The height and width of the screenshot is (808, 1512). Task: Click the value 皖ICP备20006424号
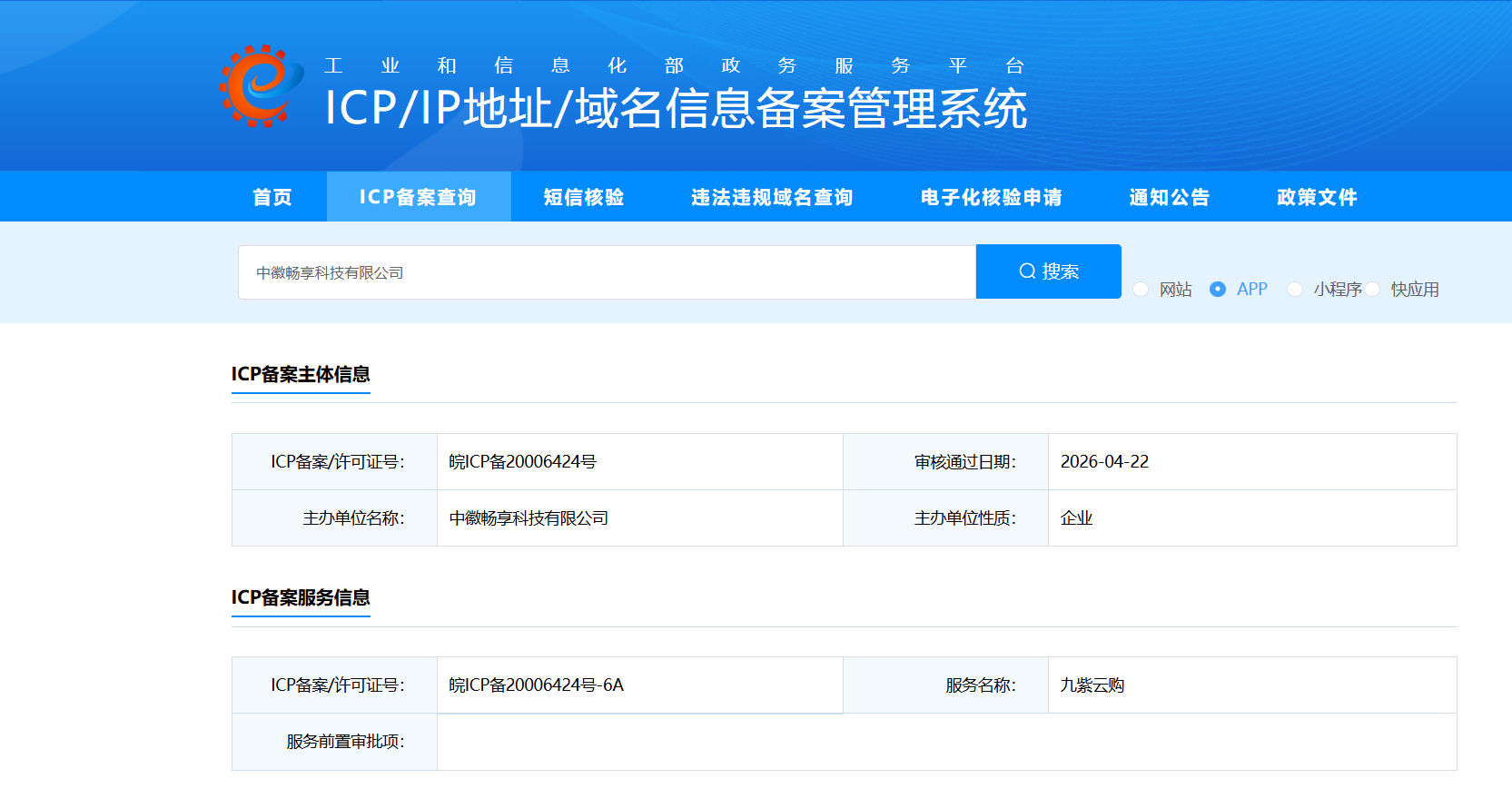(523, 462)
